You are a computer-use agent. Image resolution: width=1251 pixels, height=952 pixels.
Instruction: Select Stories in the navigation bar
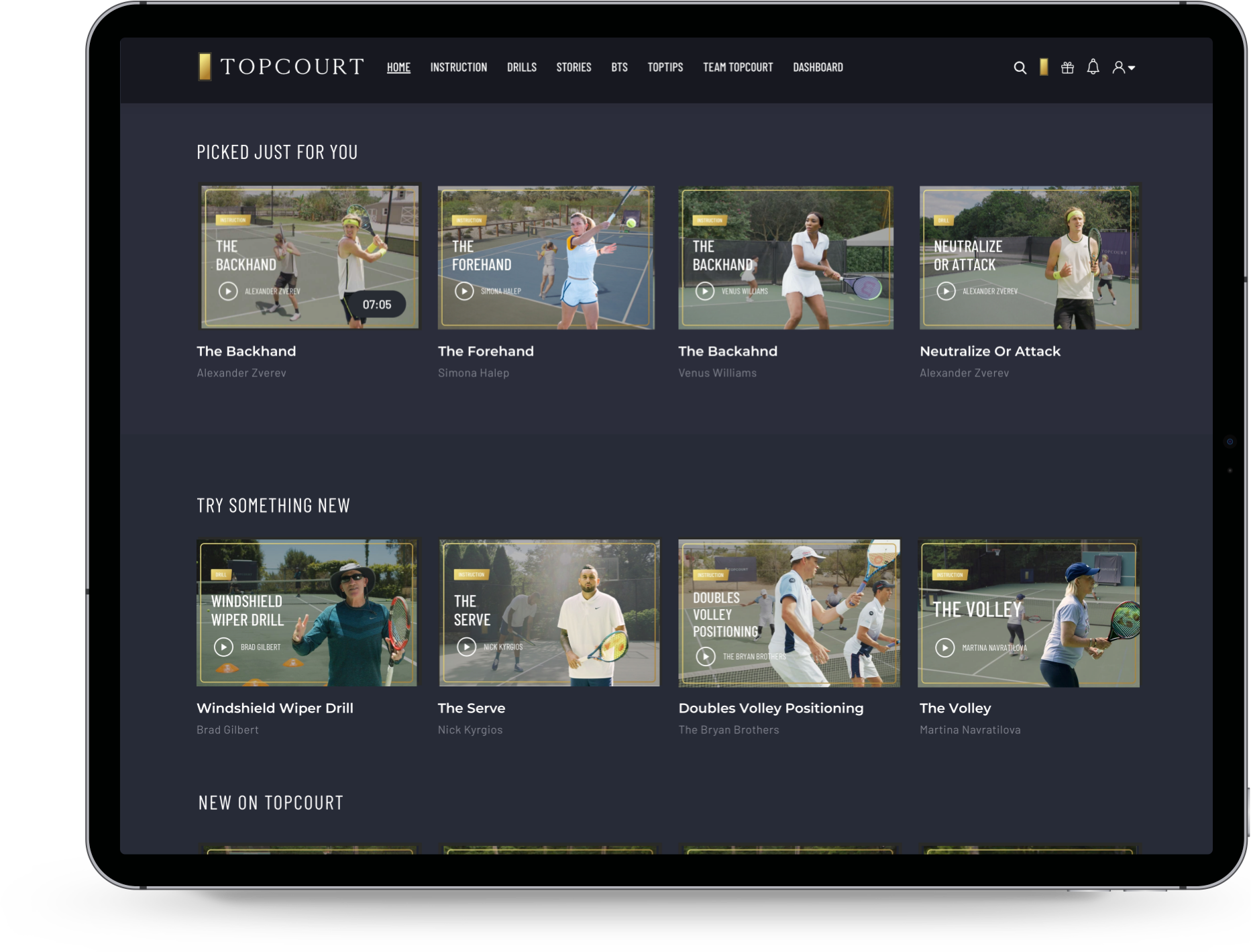[x=574, y=68]
